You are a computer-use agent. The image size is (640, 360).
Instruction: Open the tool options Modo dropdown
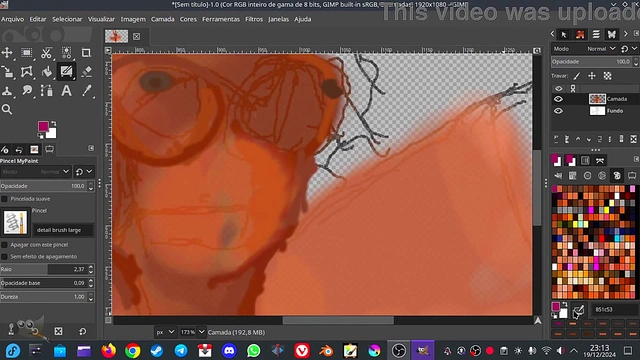point(36,172)
